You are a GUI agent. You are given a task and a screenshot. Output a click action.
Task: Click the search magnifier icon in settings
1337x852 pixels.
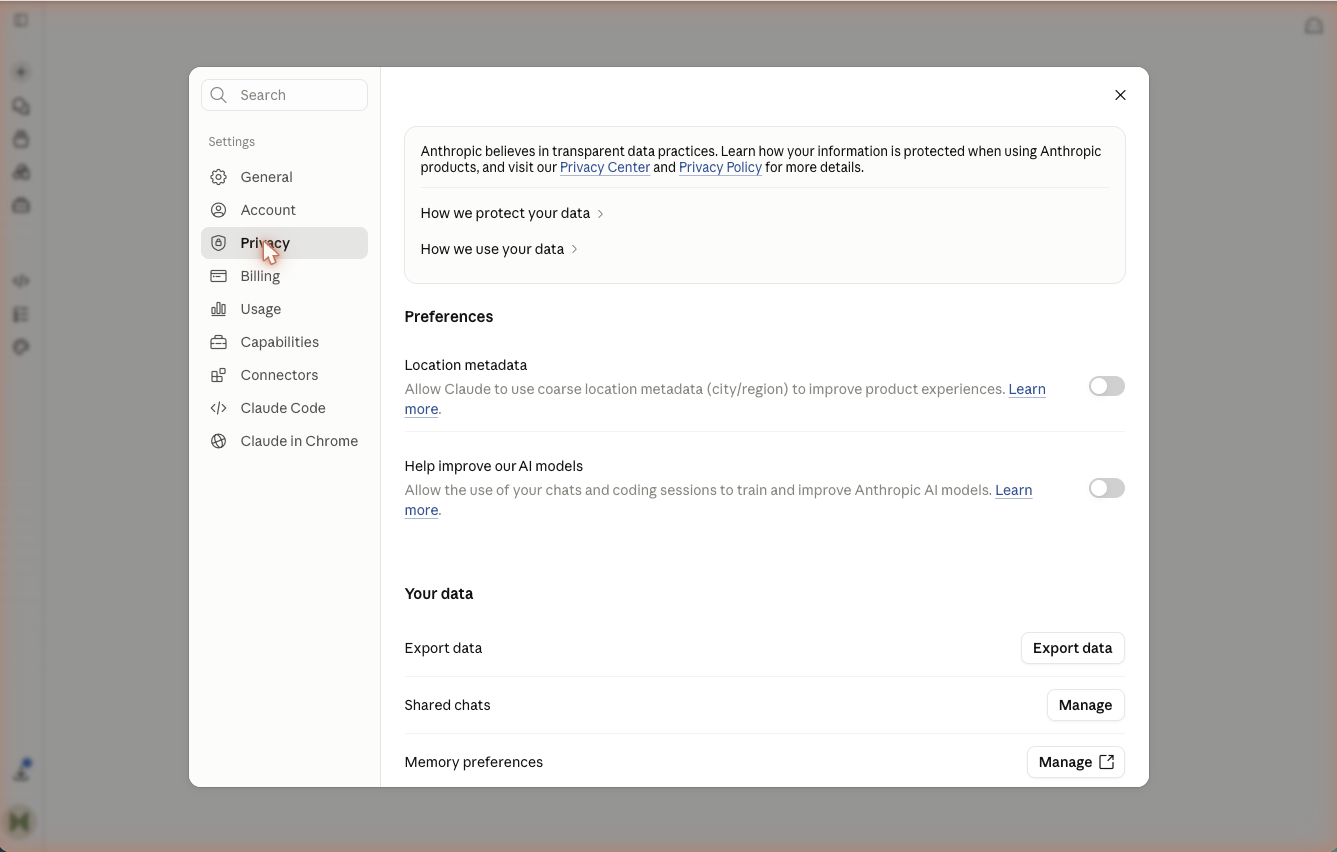pyautogui.click(x=219, y=95)
